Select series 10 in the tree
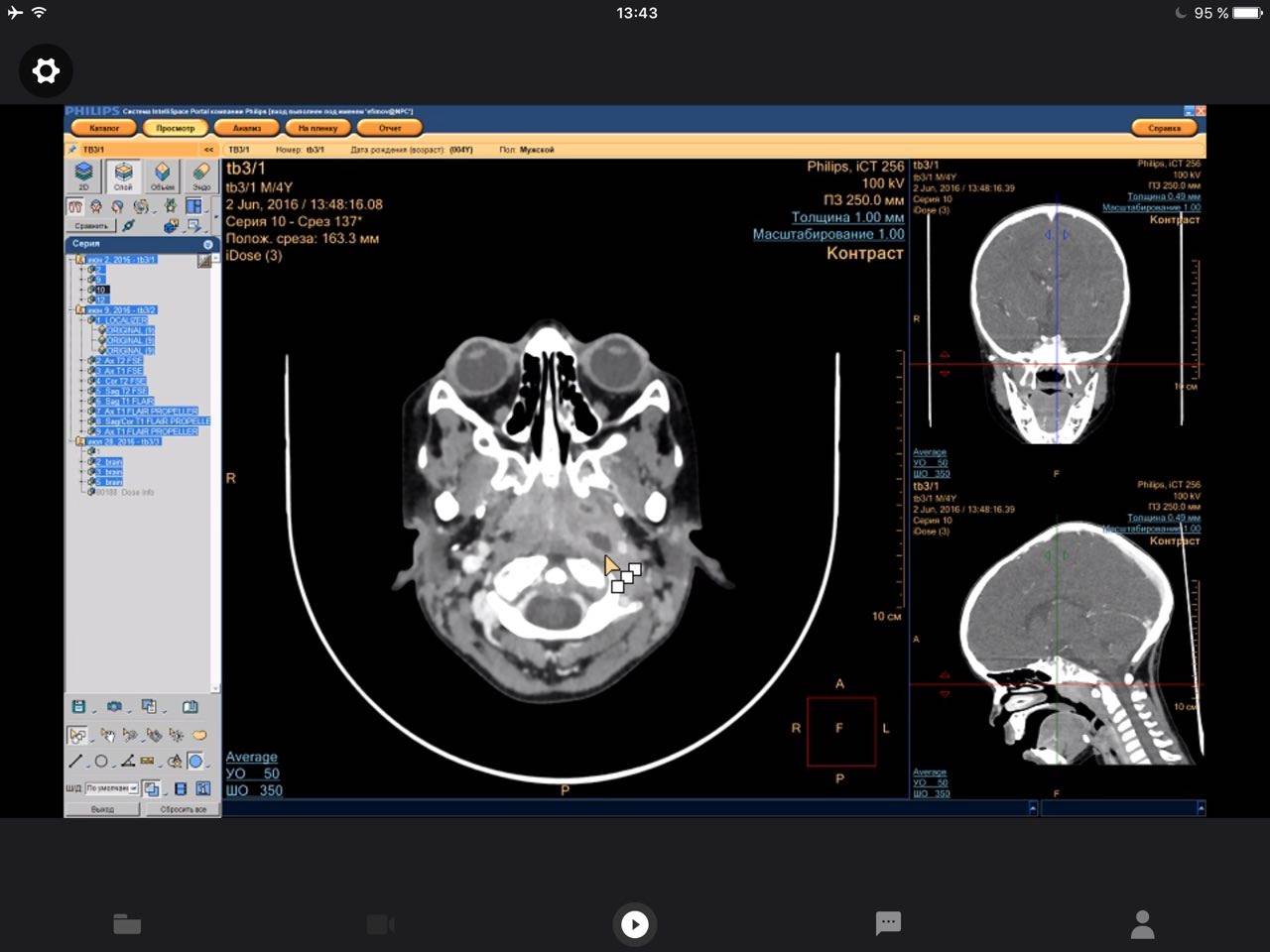The image size is (1270, 952). point(101,290)
